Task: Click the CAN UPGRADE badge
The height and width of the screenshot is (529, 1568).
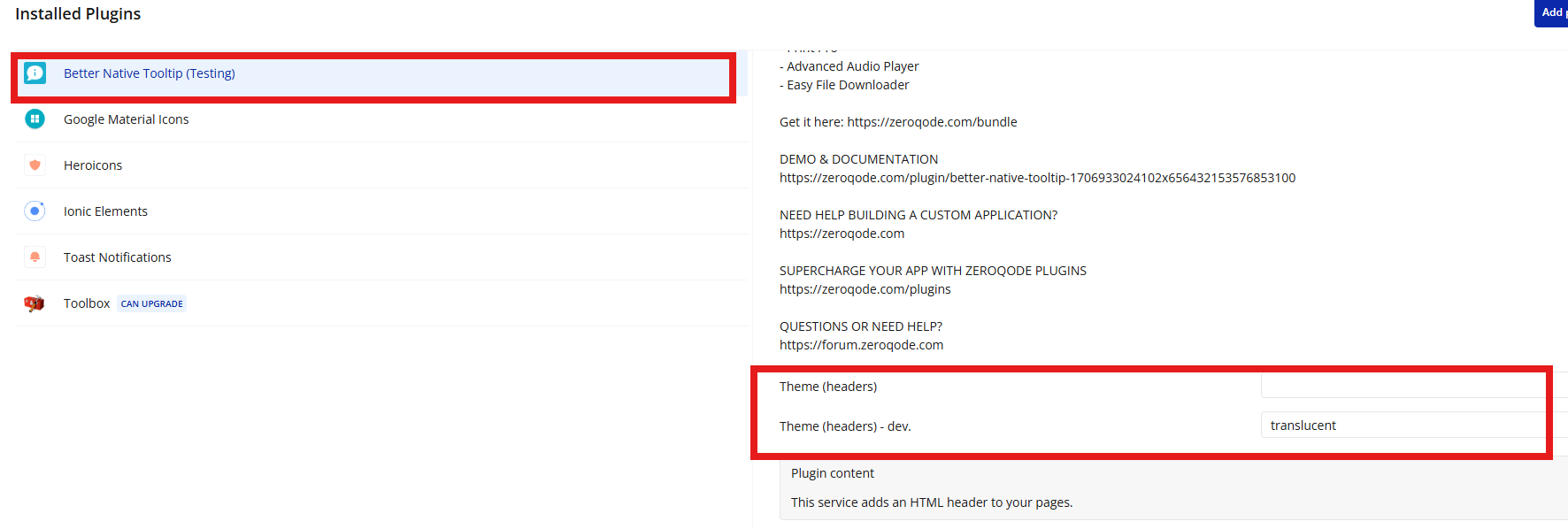Action: tap(152, 303)
